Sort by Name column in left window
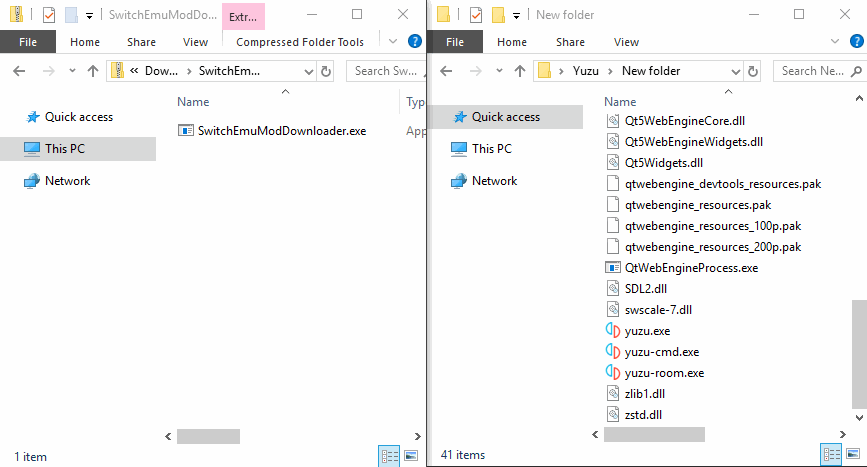The image size is (867, 467). [193, 102]
